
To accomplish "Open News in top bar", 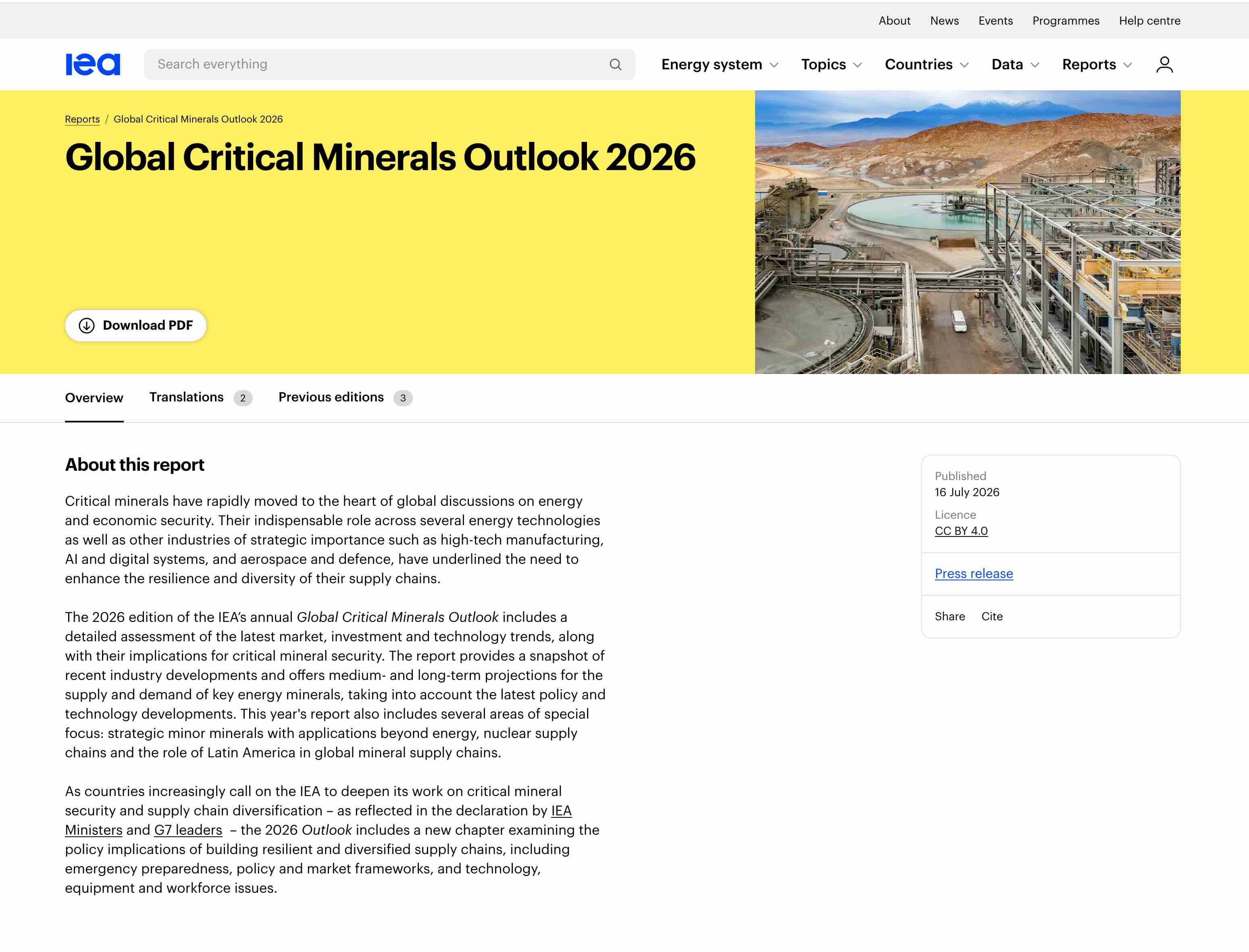I will (944, 21).
